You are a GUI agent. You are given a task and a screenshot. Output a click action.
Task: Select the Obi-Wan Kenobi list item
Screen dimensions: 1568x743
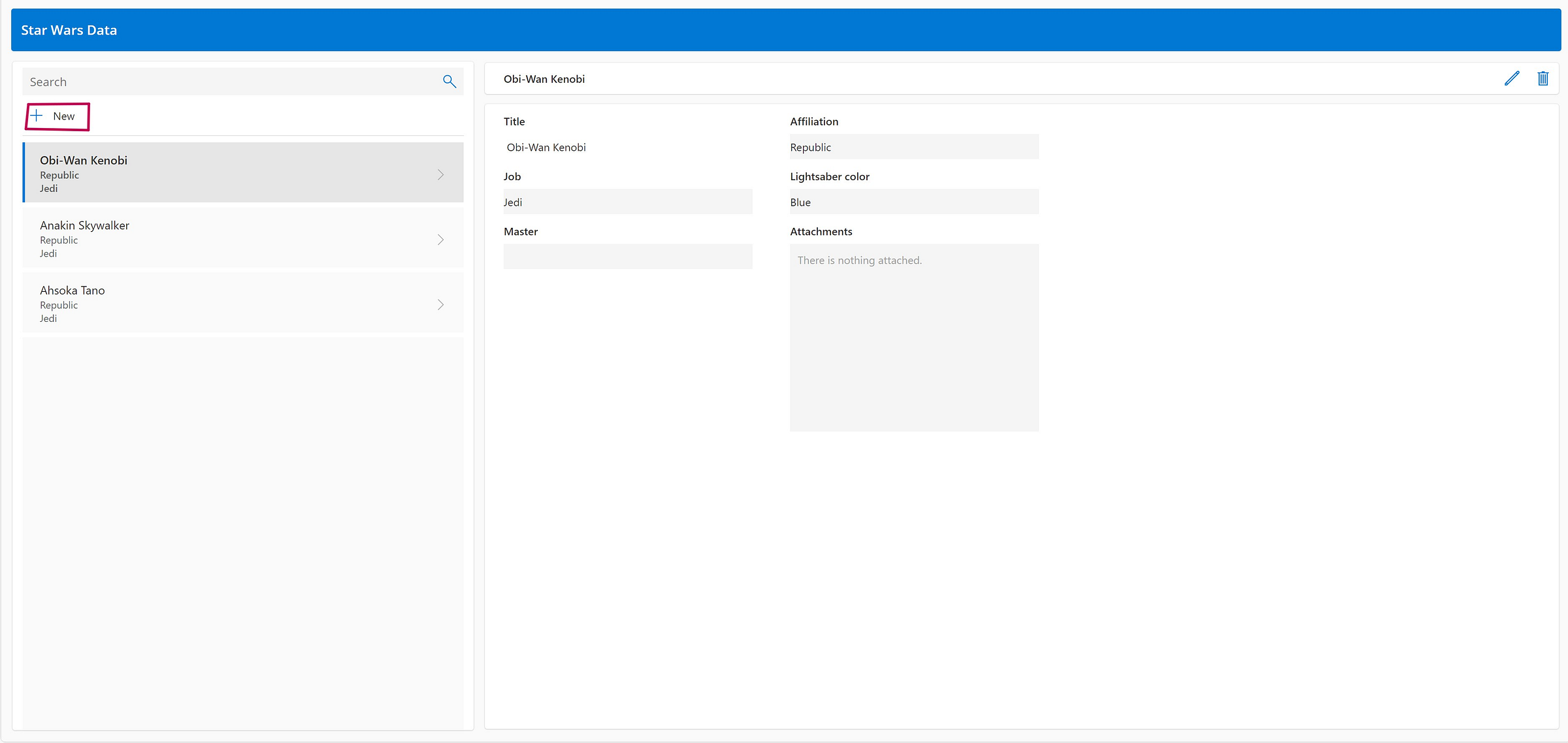243,172
